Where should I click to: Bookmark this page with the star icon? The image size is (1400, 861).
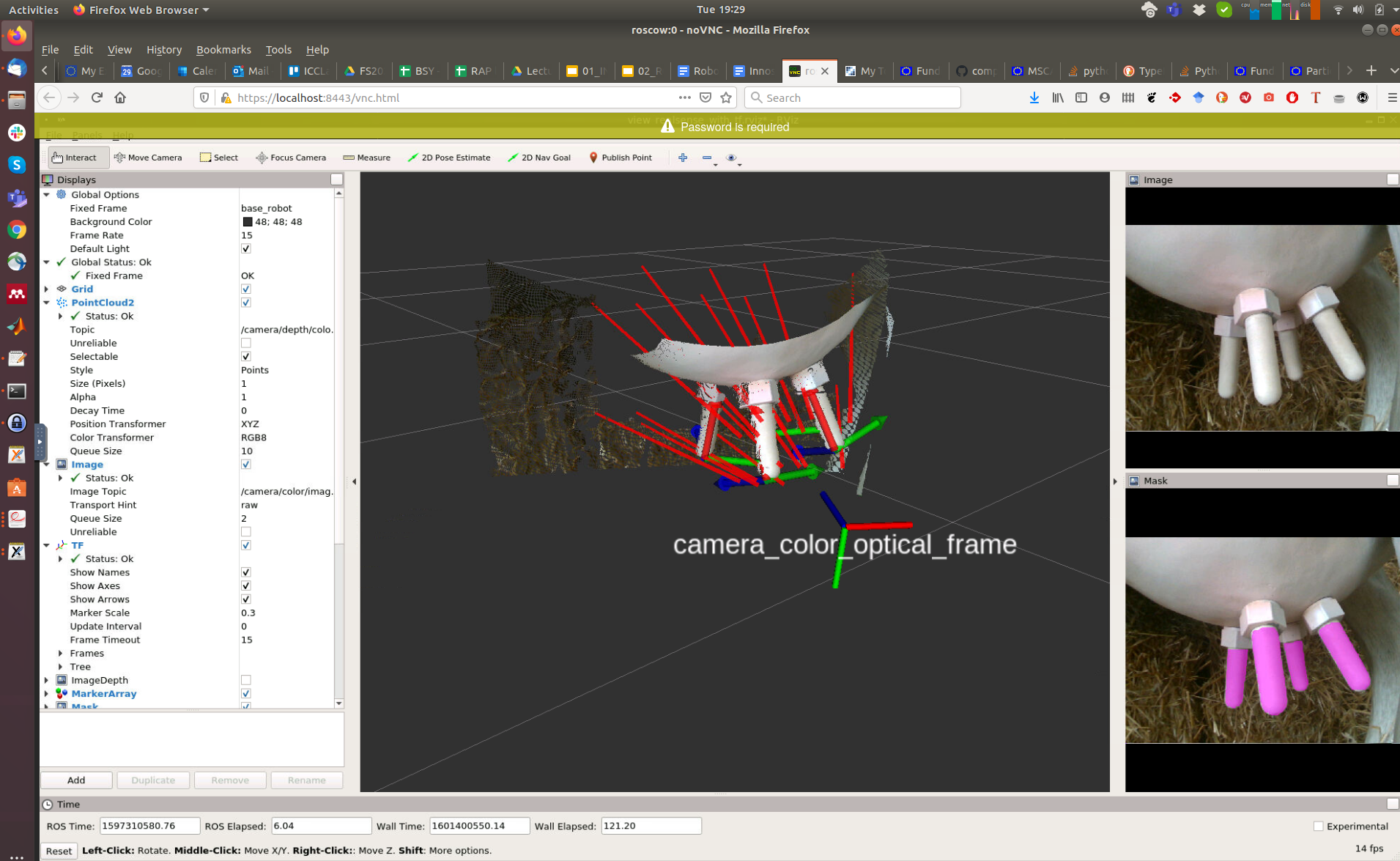click(726, 97)
